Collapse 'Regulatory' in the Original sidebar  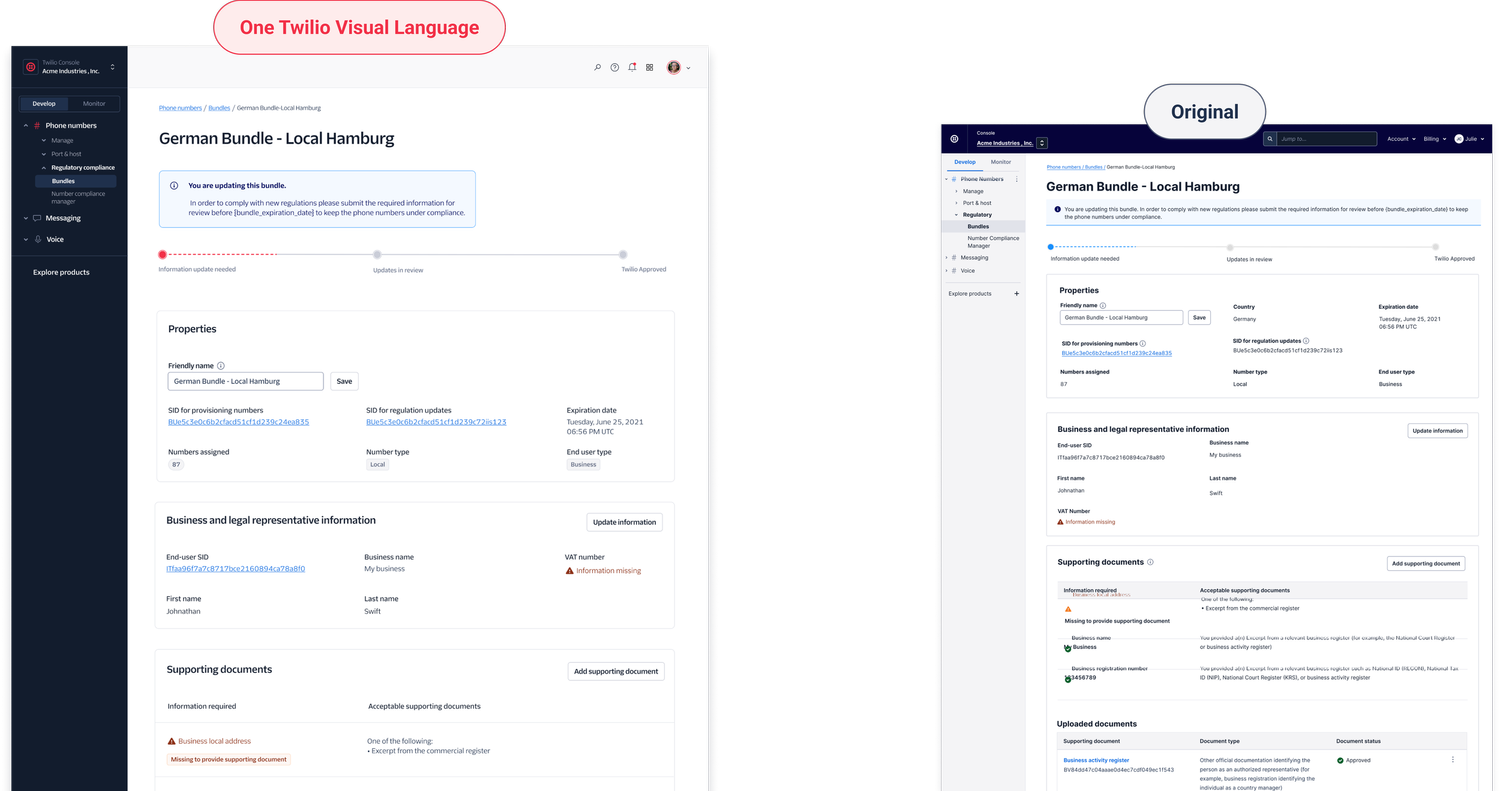point(956,215)
